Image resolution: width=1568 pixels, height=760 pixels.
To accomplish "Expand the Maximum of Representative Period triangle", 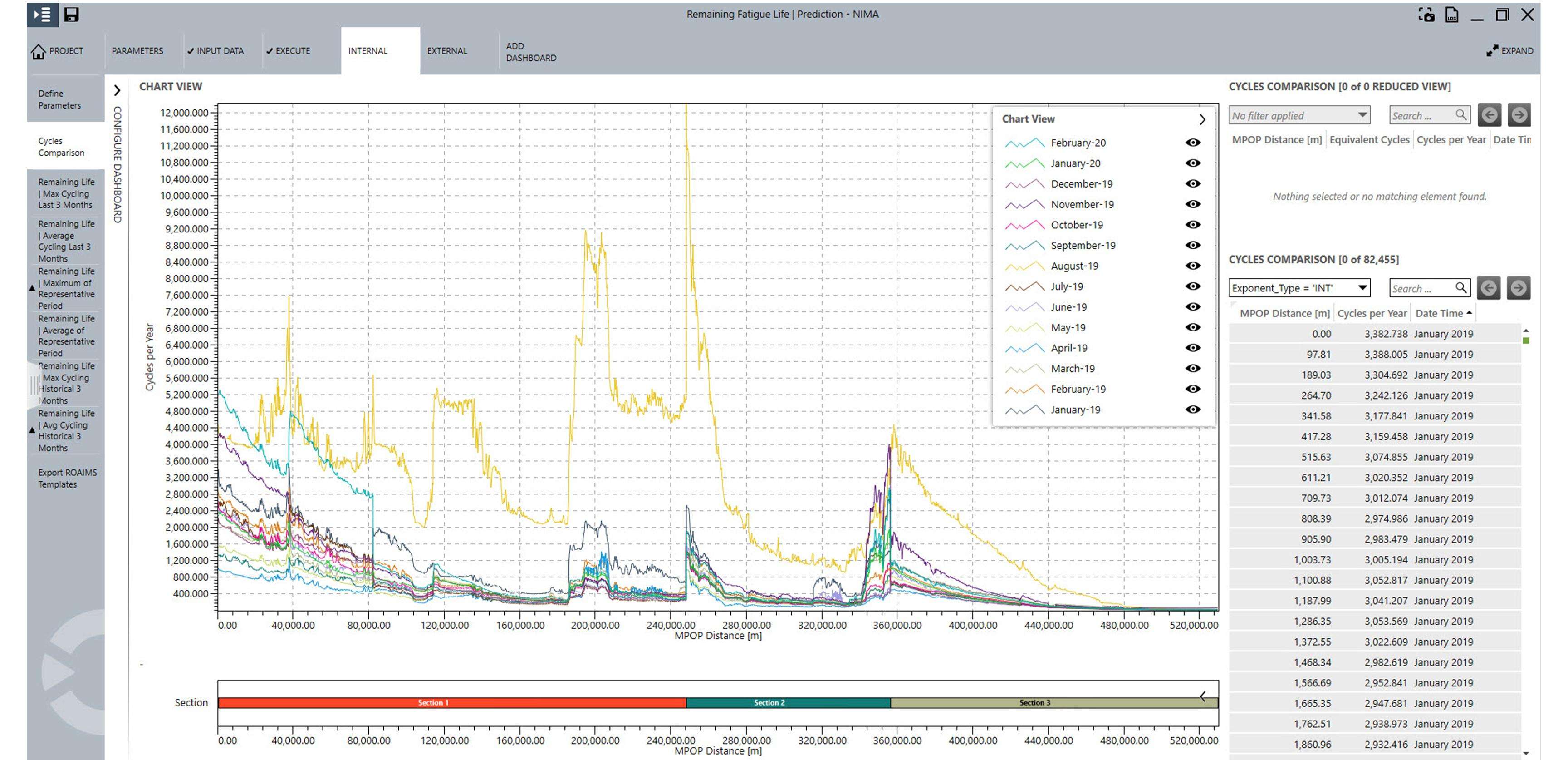I will pyautogui.click(x=32, y=287).
